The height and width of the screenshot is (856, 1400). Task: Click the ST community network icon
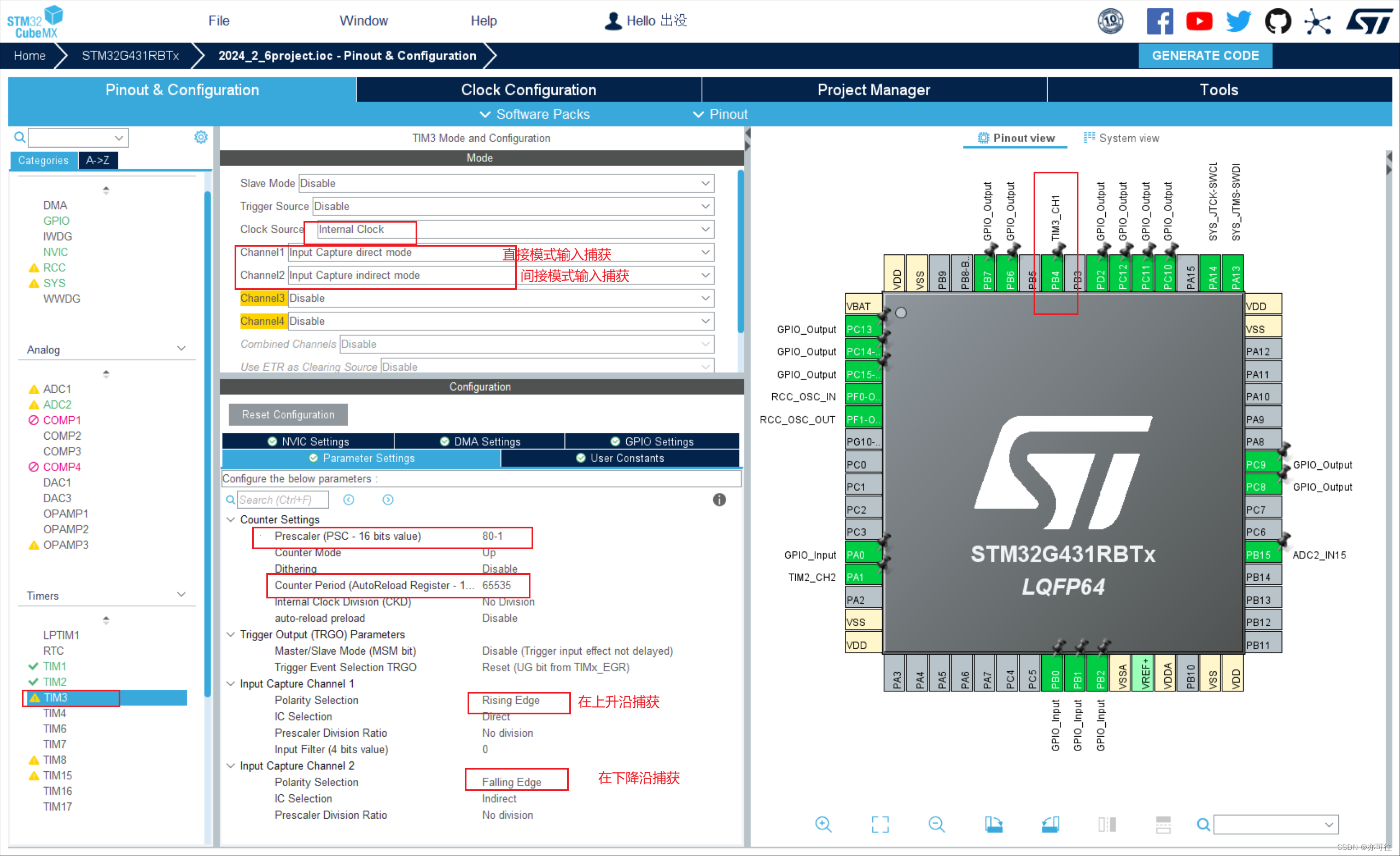tap(1317, 21)
